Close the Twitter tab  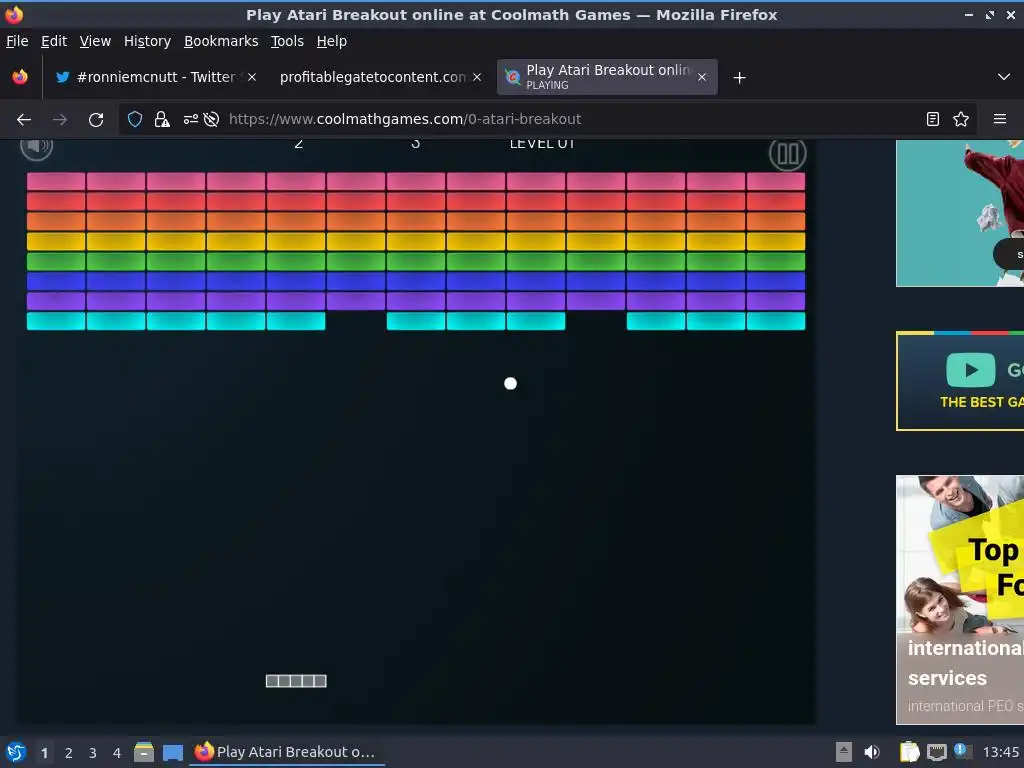coord(251,77)
